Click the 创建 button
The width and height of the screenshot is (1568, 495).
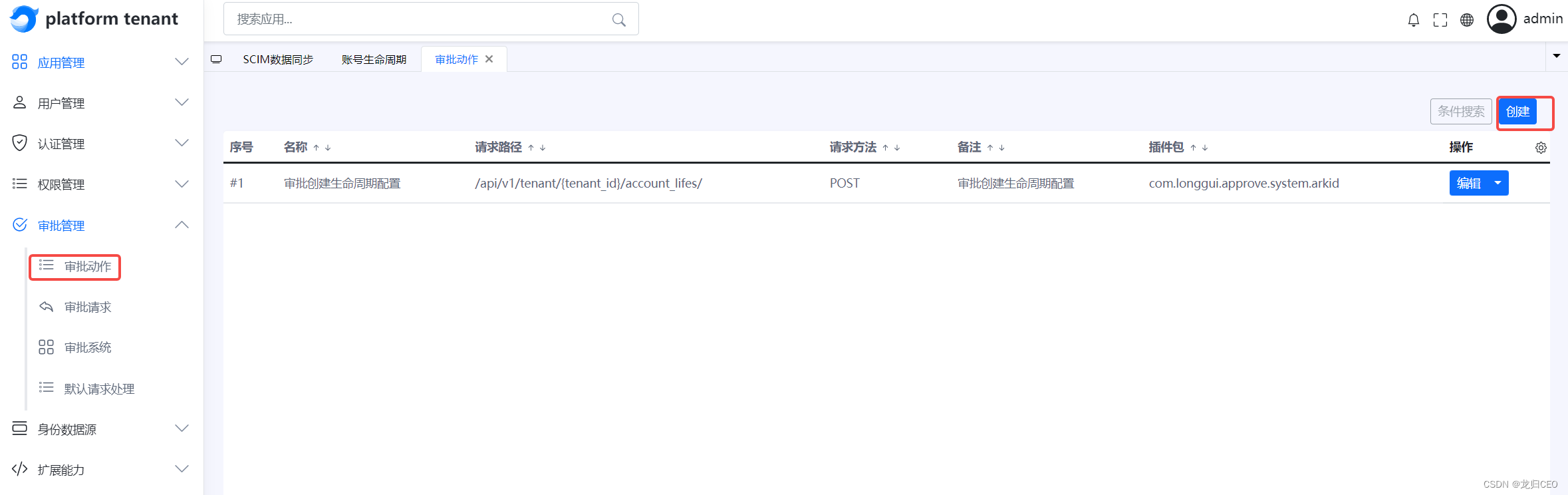coord(1517,111)
